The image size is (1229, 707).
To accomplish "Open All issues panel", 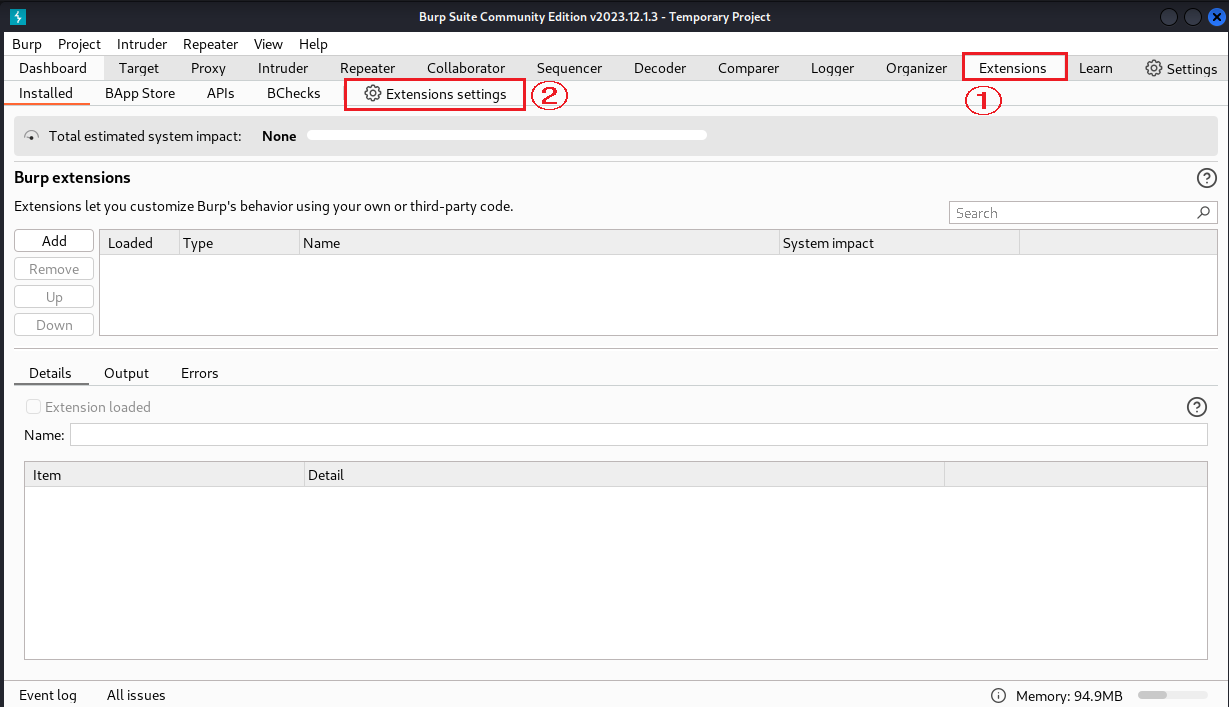I will (136, 695).
